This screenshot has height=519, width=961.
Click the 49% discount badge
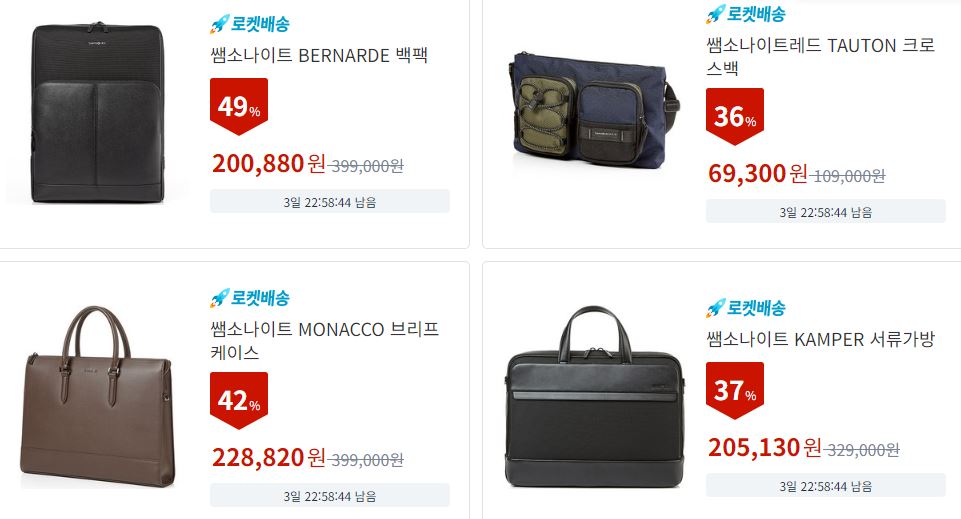pos(239,107)
